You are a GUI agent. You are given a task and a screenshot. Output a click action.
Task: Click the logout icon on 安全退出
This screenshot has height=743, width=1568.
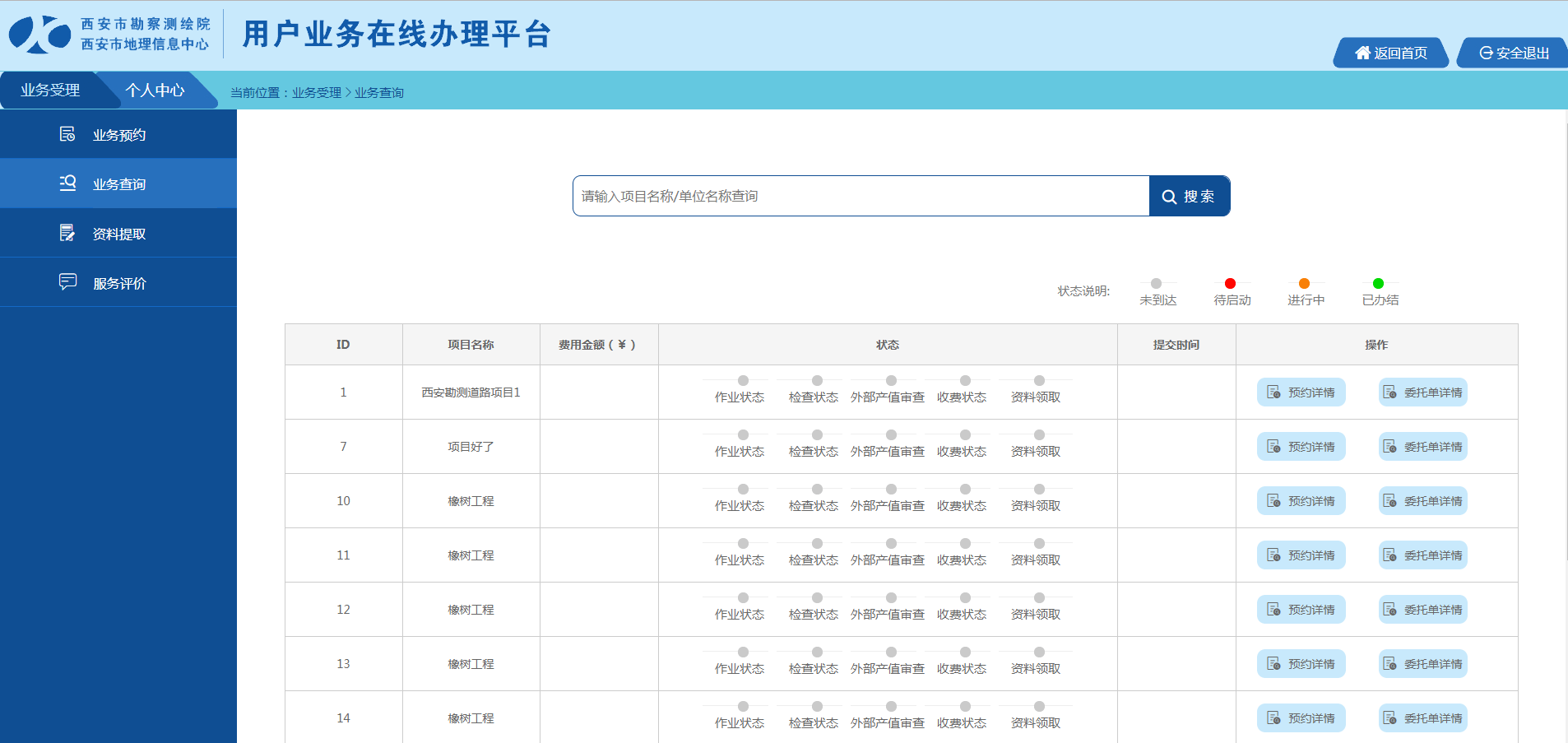(x=1486, y=53)
